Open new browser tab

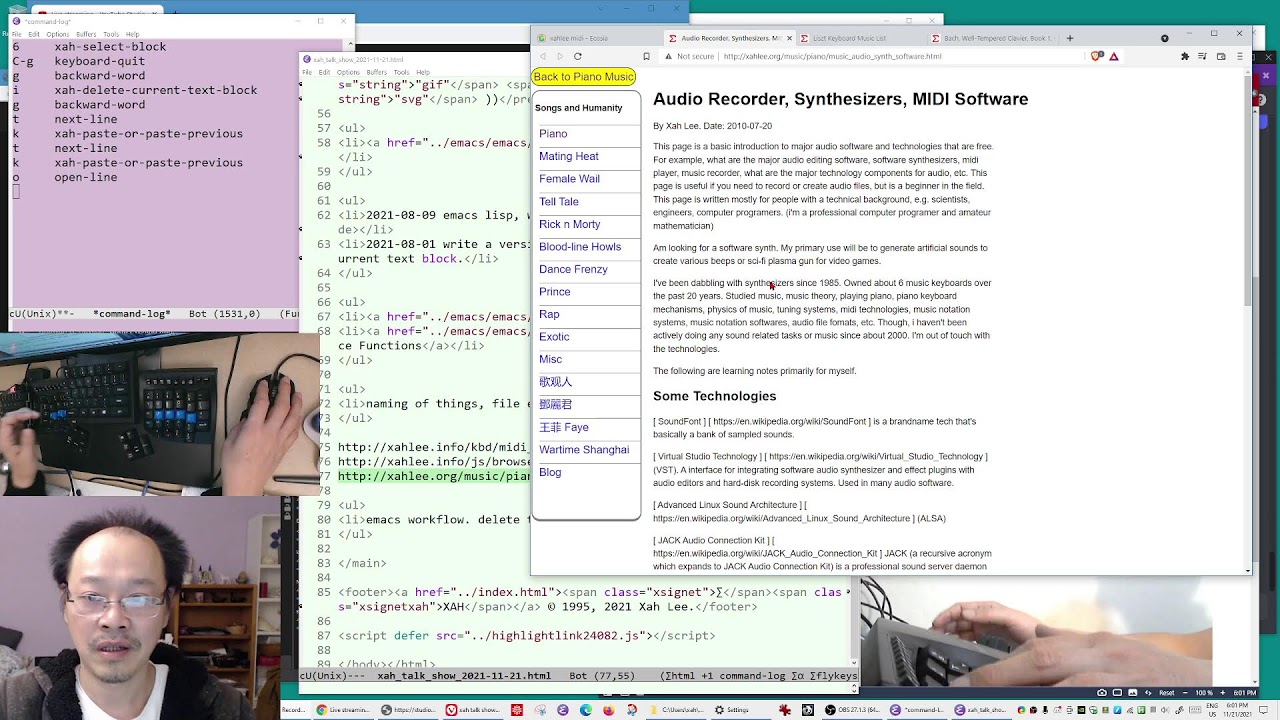tap(1069, 38)
